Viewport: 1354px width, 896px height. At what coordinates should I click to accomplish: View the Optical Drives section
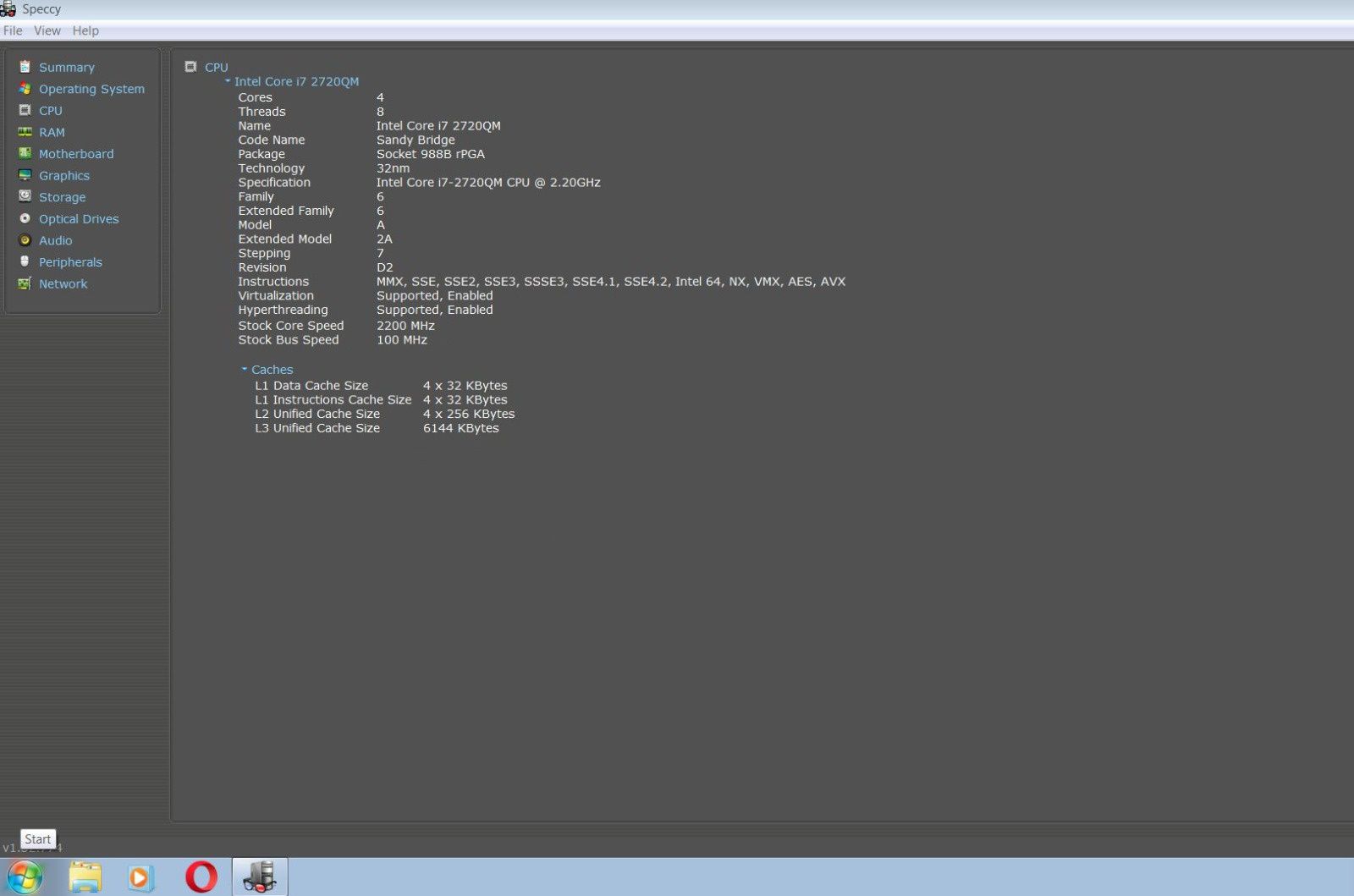click(79, 219)
